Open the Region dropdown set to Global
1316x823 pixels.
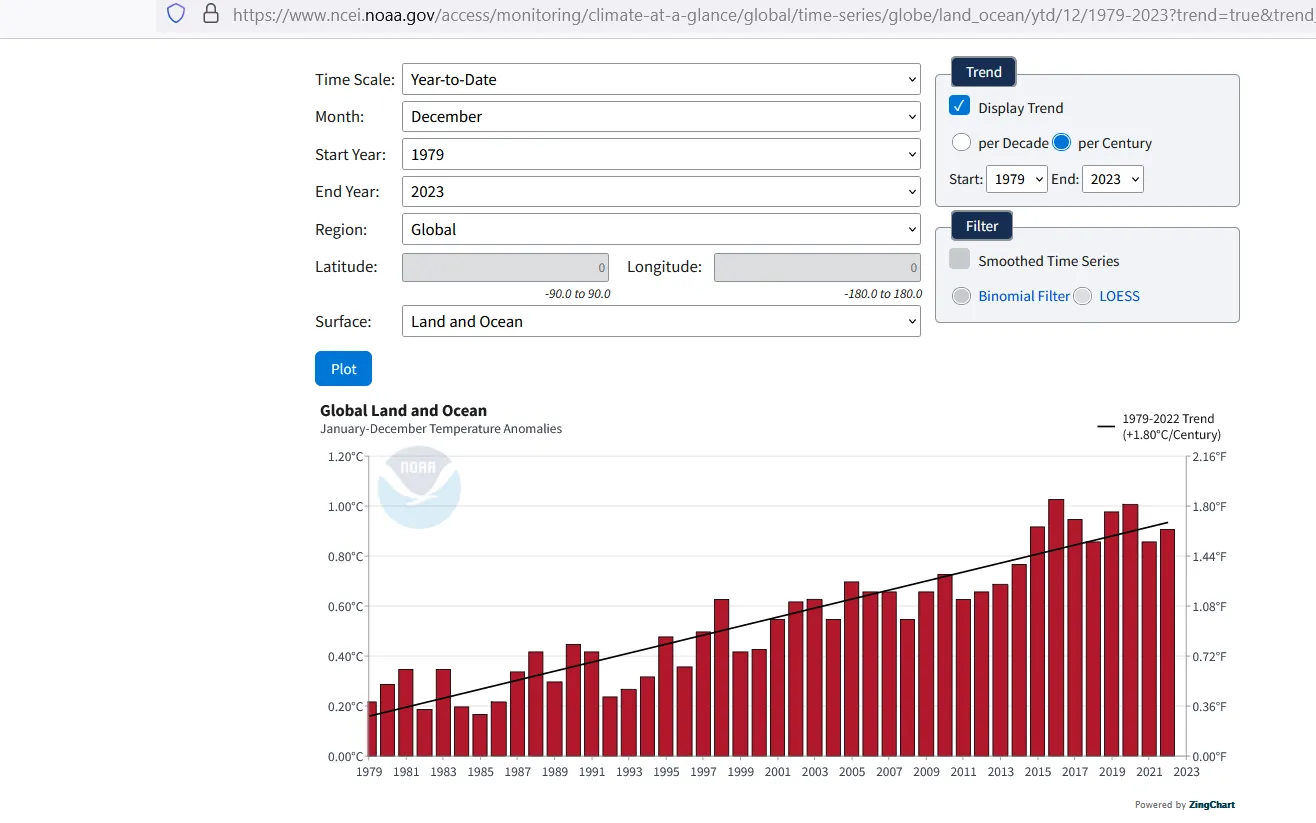point(660,229)
